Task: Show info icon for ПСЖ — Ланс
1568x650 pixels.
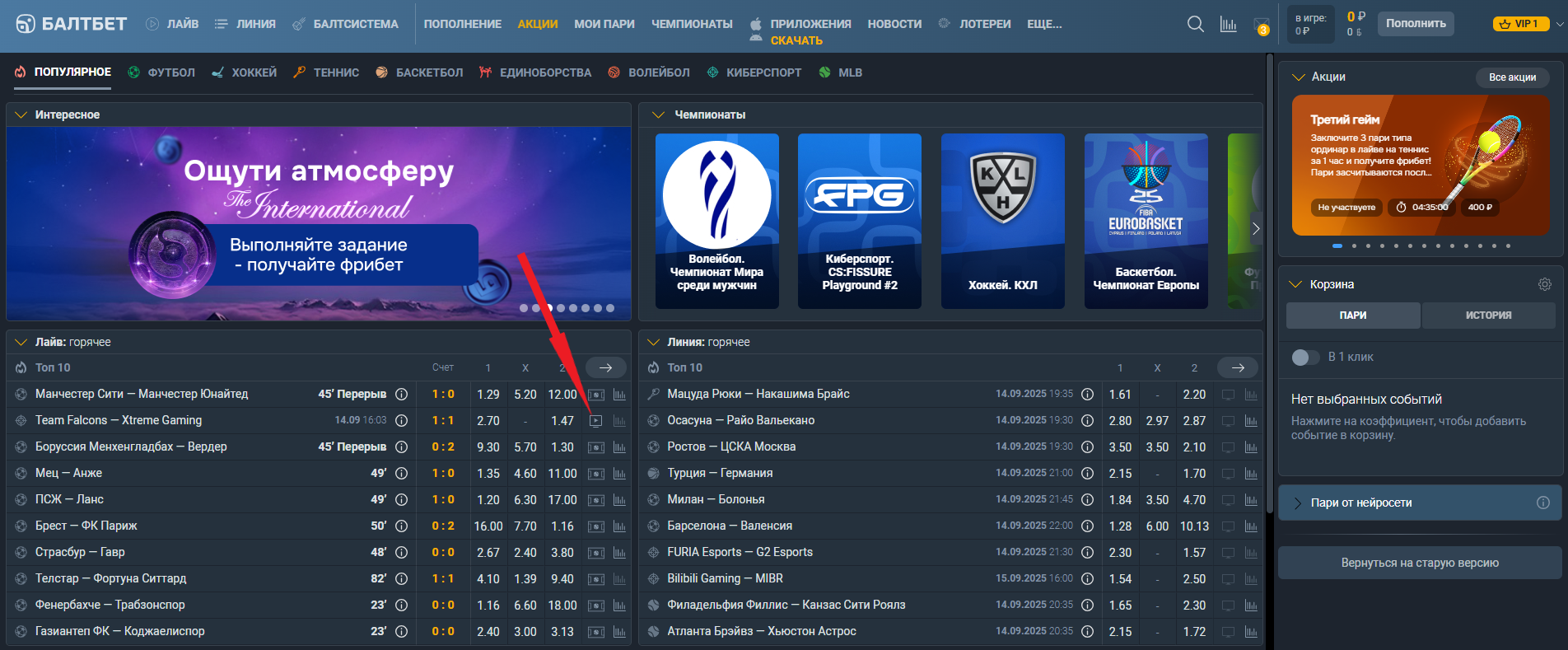Action: [x=402, y=499]
